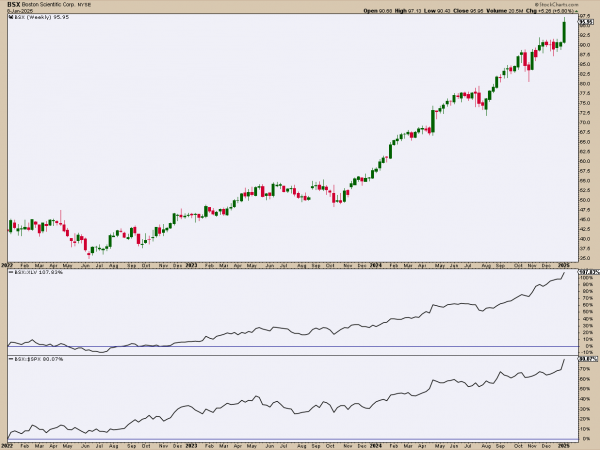Image resolution: width=600 pixels, height=450 pixels.
Task: Click 2024 on the bottom date axis
Action: 375,446
